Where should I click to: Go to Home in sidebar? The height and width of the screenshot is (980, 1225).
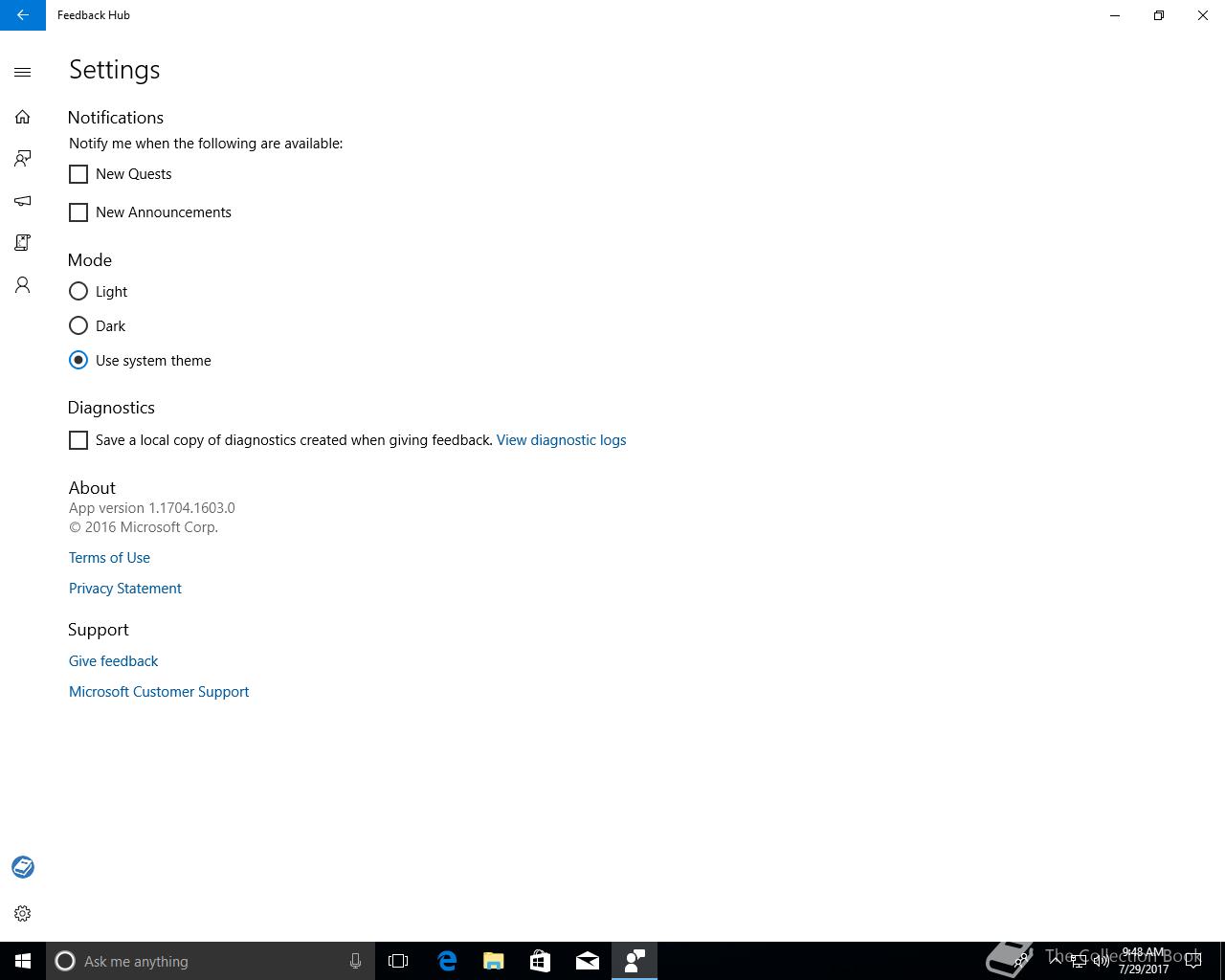pos(23,117)
